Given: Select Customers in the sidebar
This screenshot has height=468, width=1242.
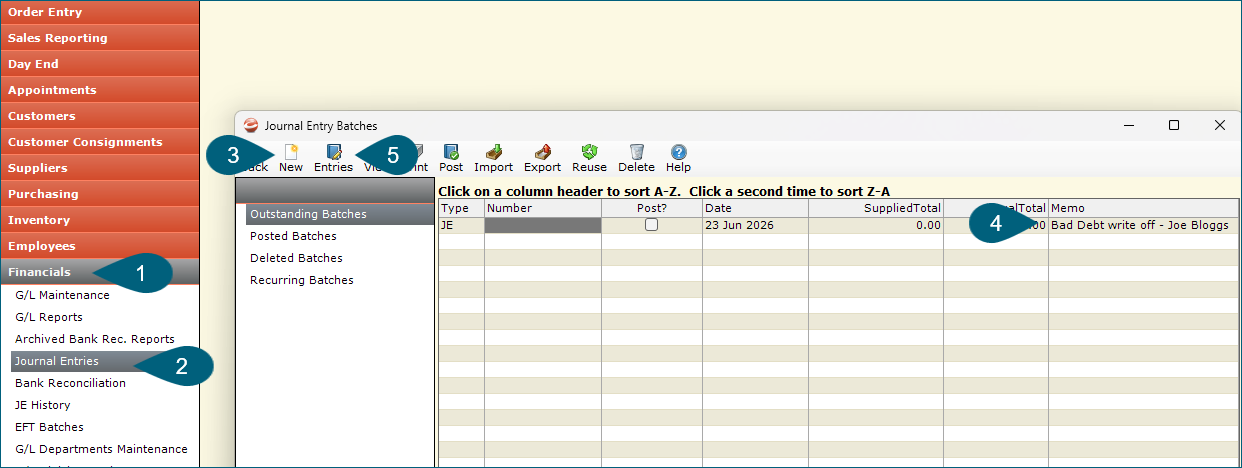Looking at the screenshot, I should coord(100,116).
